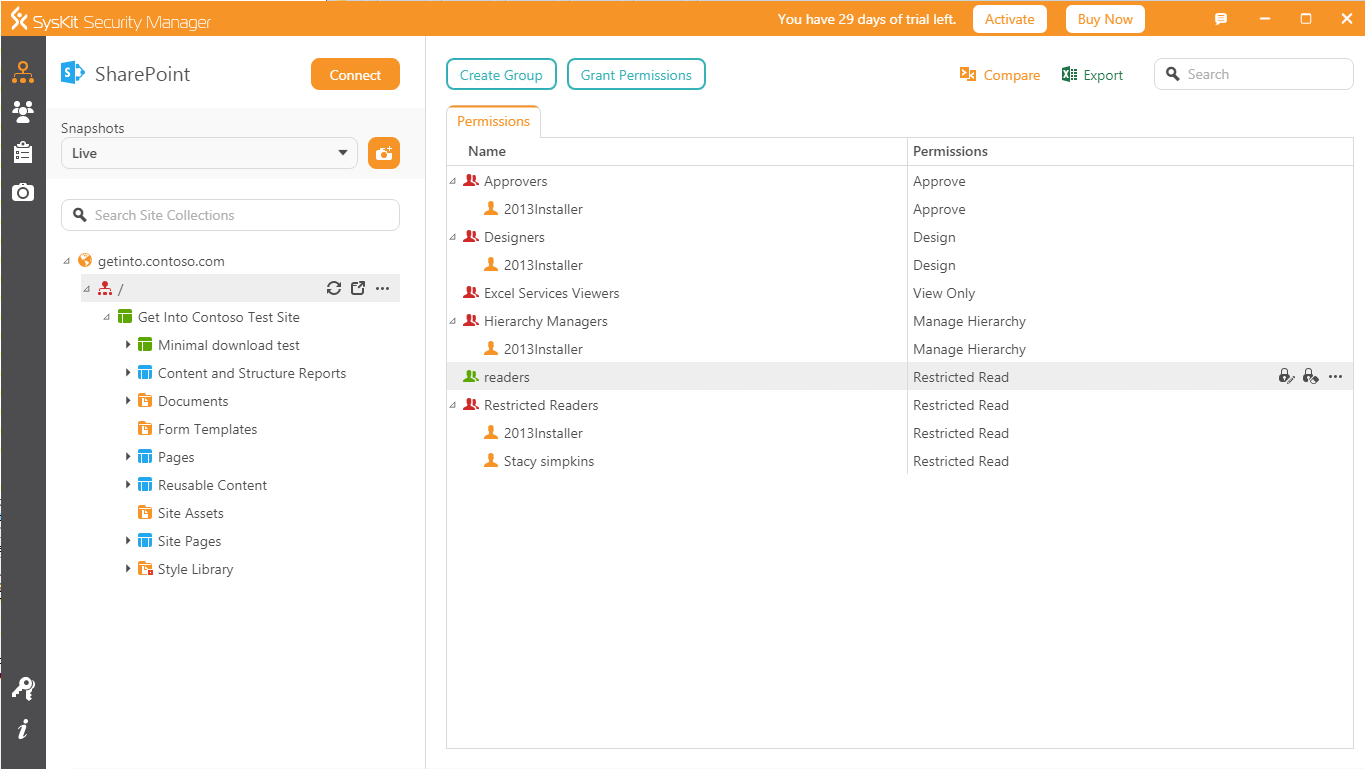Sort by the Name column header

(677, 151)
